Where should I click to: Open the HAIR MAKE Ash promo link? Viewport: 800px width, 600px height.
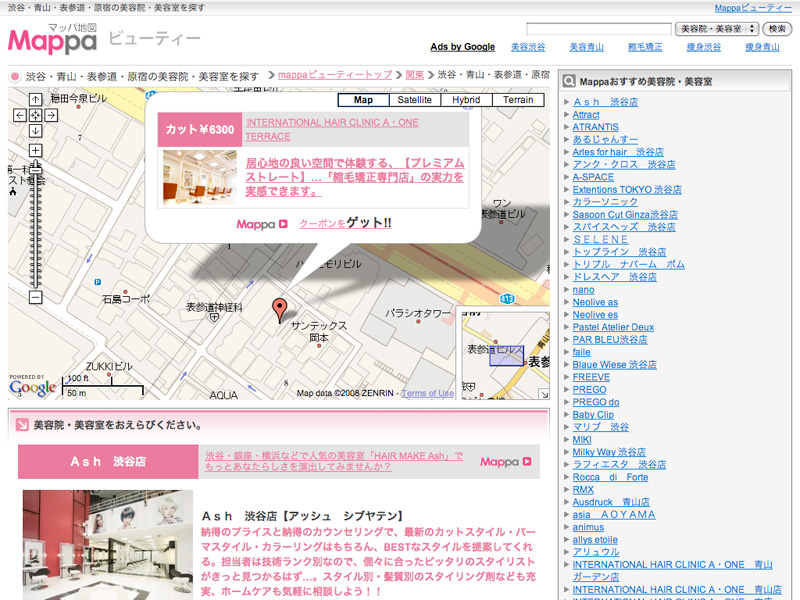pyautogui.click(x=334, y=461)
